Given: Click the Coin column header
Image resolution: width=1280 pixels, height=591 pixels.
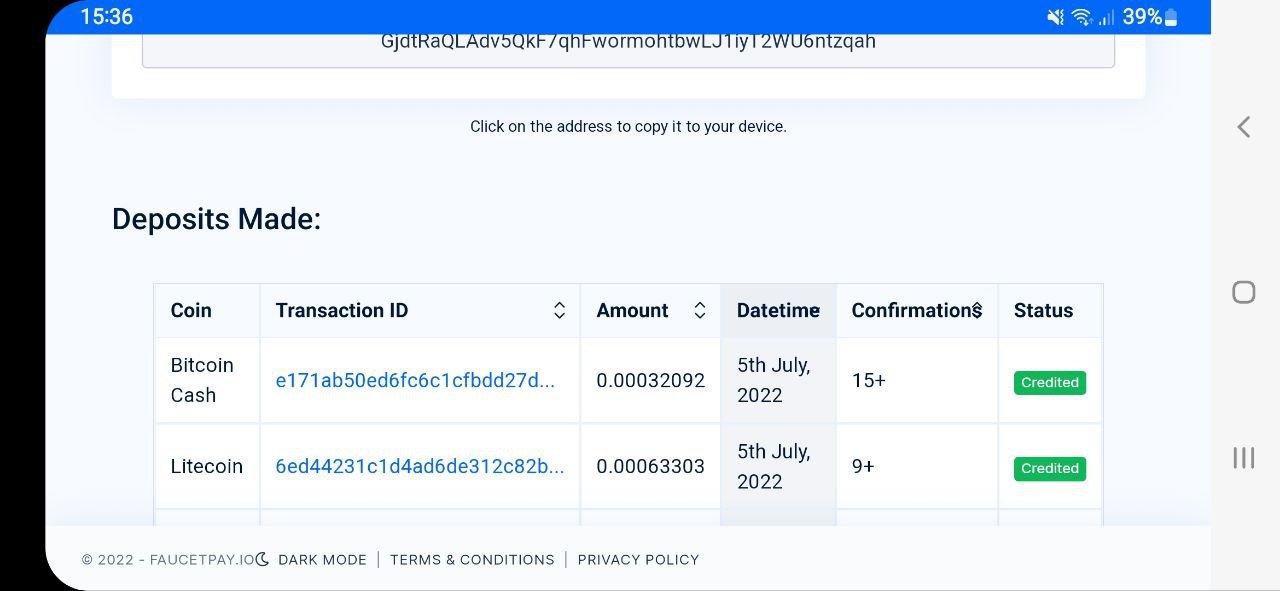Looking at the screenshot, I should point(207,311).
